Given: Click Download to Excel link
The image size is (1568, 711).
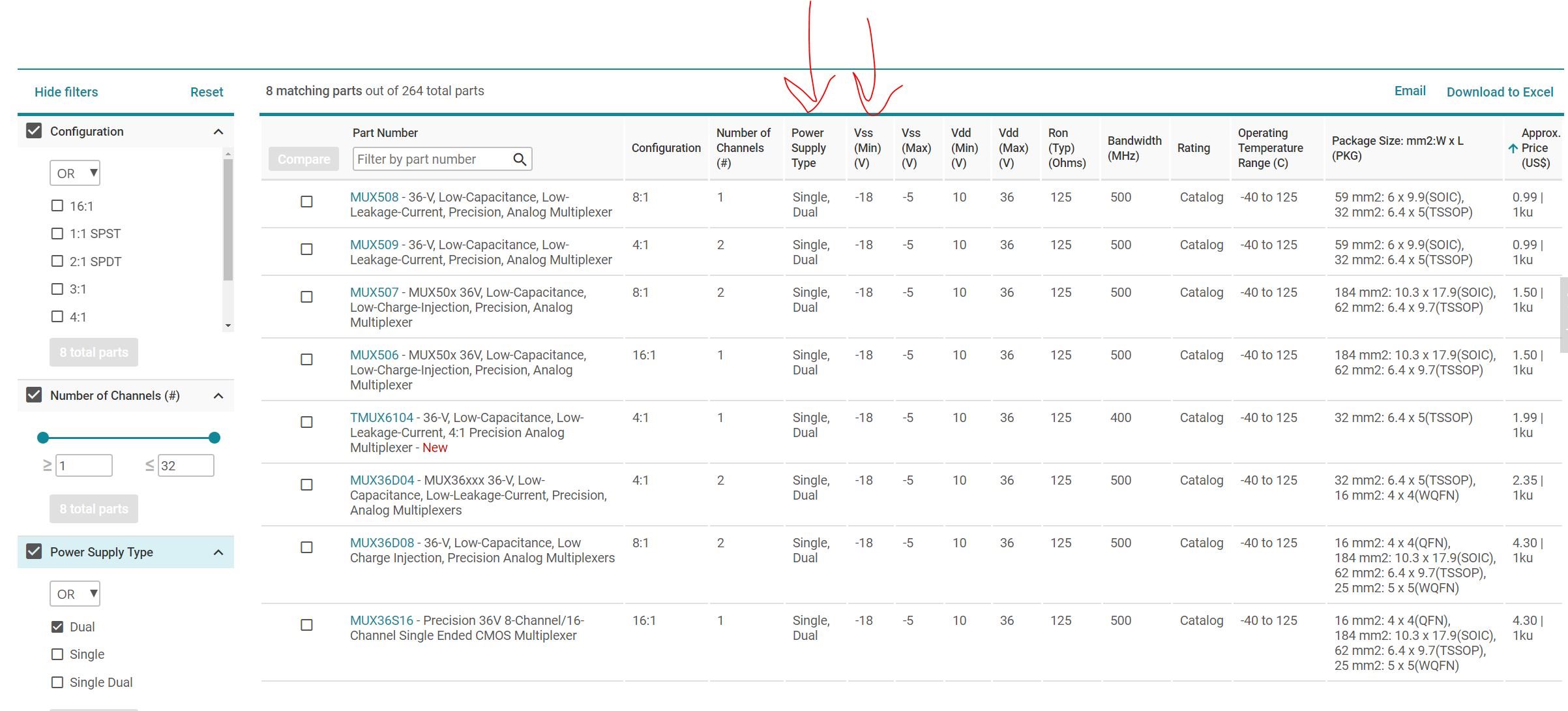Looking at the screenshot, I should pos(1500,92).
